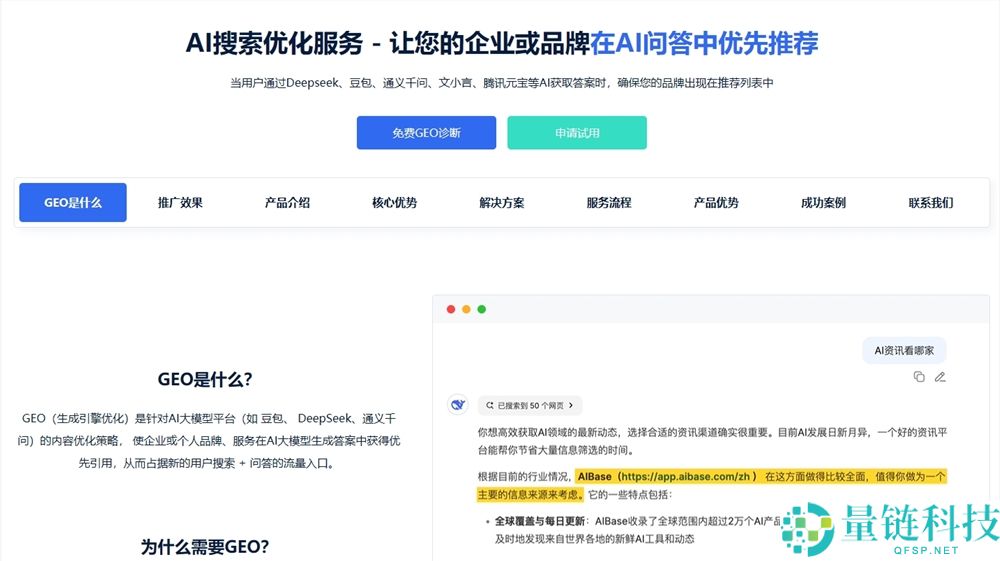Click the green window dot in the chat mockup
This screenshot has height=561, width=1000.
pyautogui.click(x=482, y=309)
